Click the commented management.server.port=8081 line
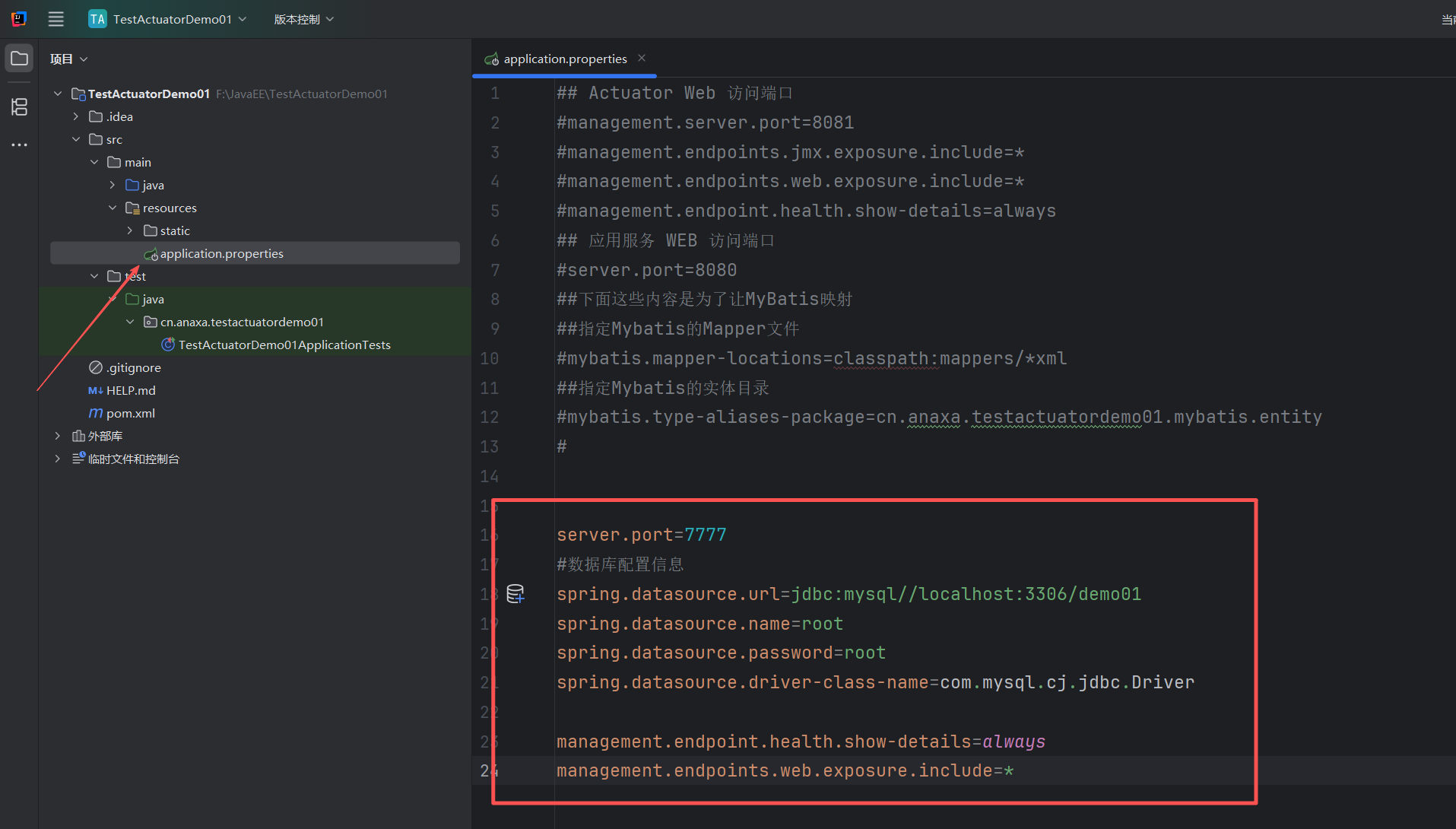 (x=706, y=122)
